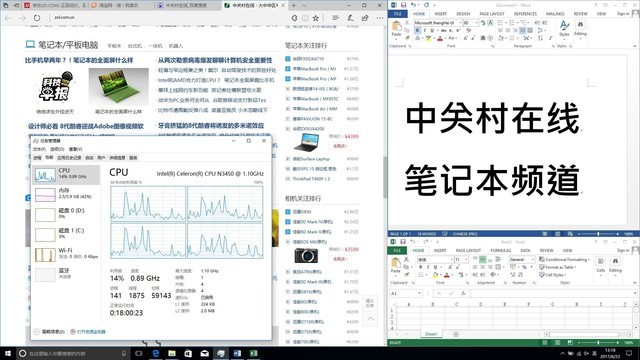Viewport: 640px width, 360px height.
Task: Click percent style in Excel's Number group
Action: (524, 267)
